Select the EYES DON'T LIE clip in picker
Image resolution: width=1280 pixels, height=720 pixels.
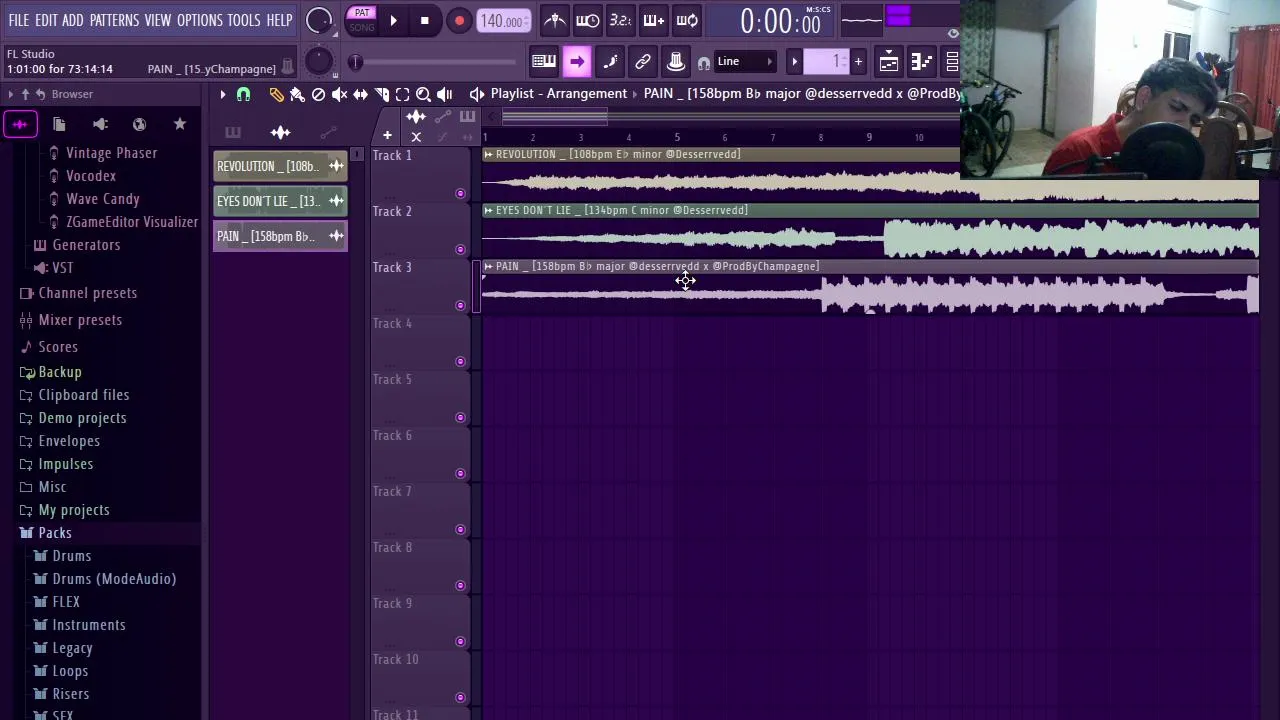280,201
